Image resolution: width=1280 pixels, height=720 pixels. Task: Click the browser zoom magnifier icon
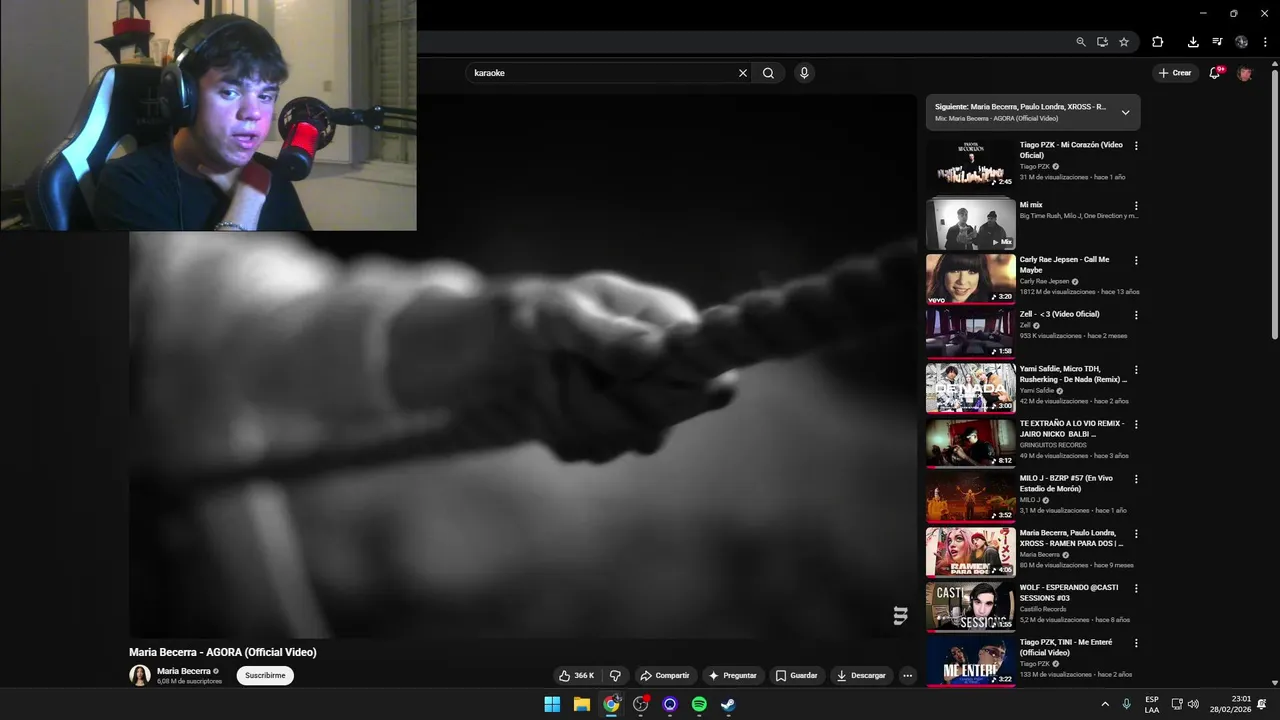point(1081,42)
